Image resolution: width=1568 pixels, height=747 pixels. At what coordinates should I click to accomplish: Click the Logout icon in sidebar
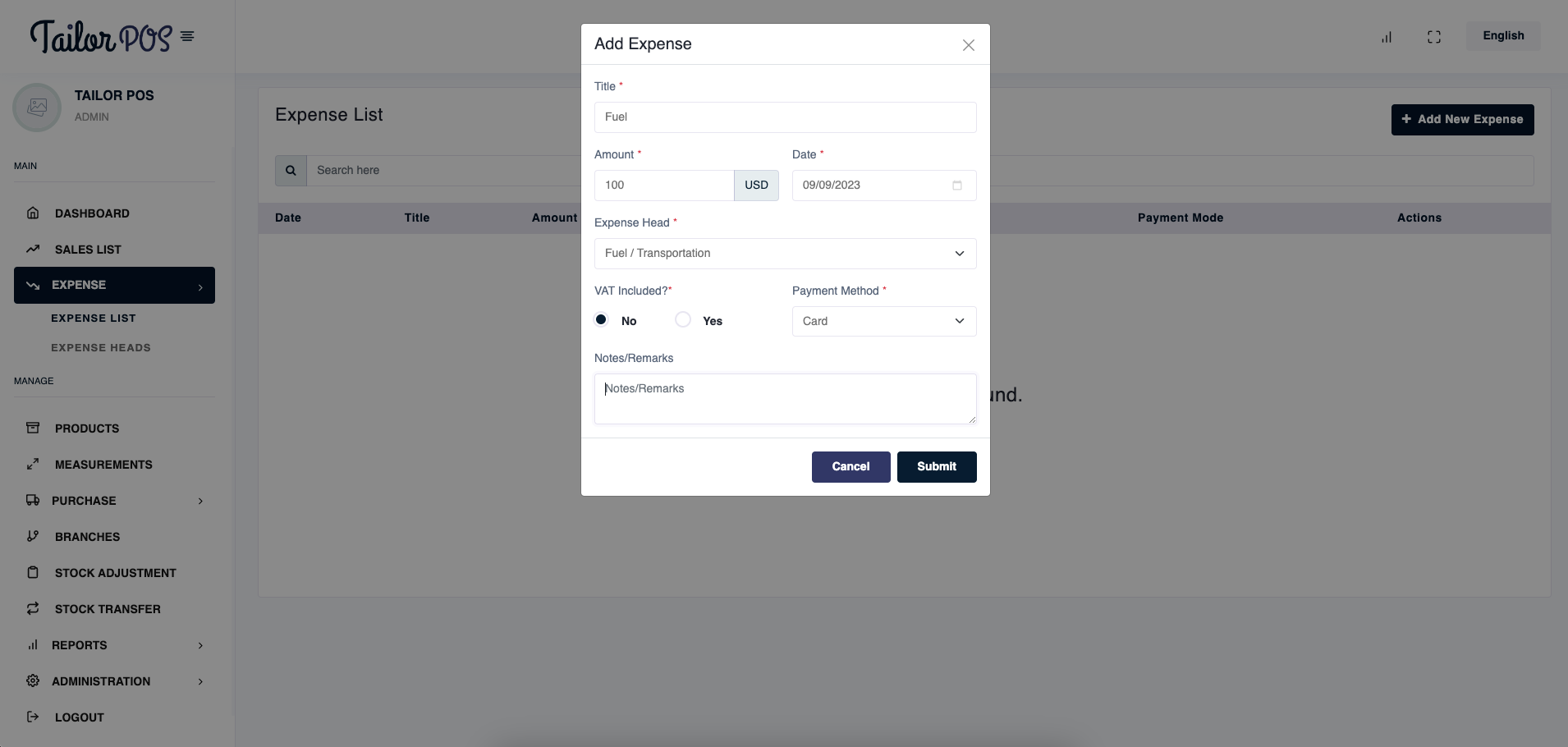click(x=33, y=717)
